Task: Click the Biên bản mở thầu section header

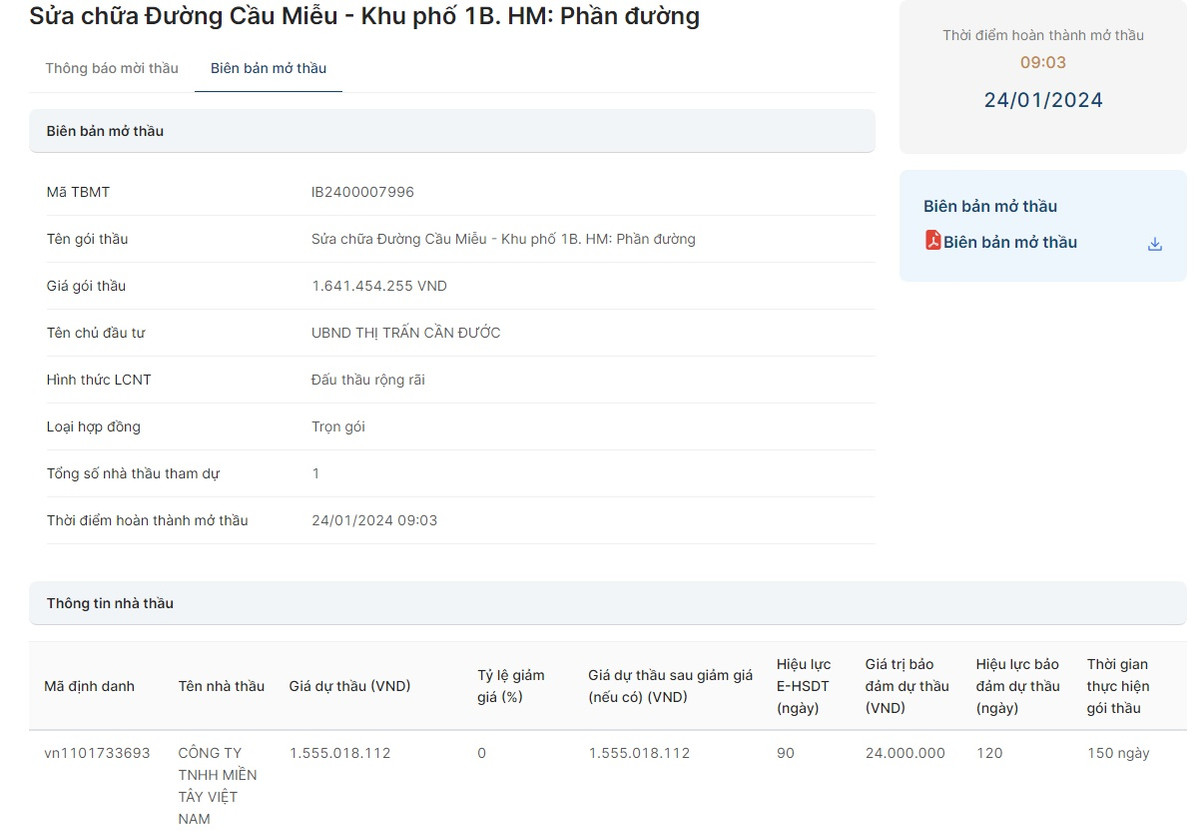Action: pos(105,131)
